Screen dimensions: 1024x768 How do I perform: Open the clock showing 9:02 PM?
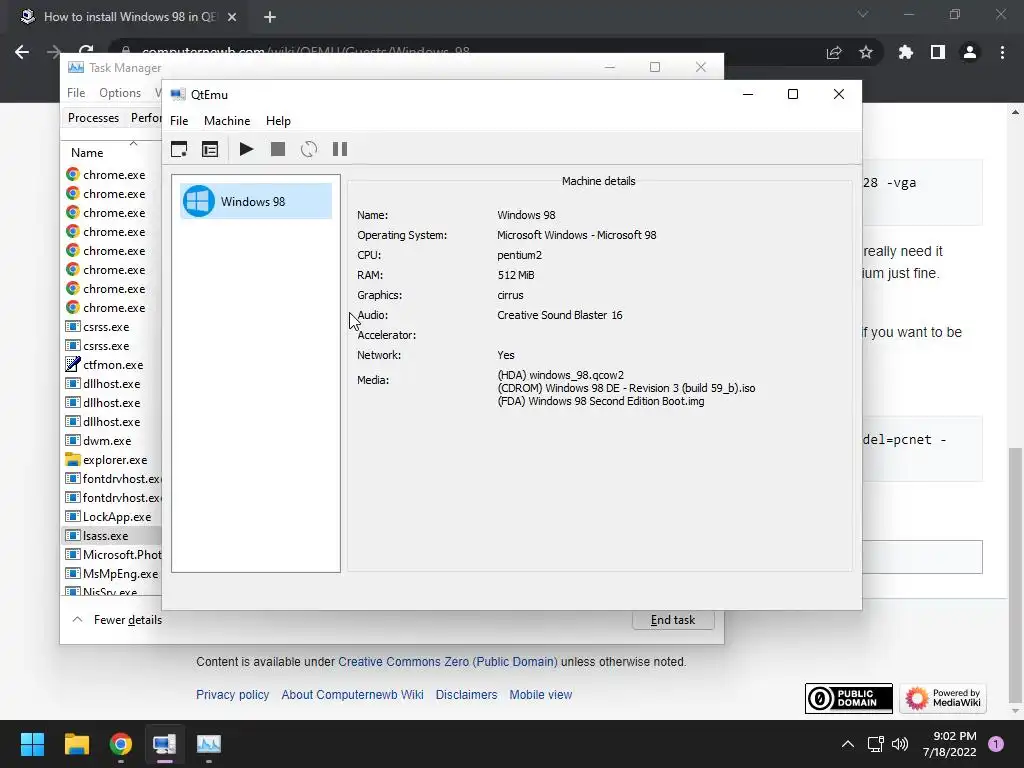tap(950, 744)
